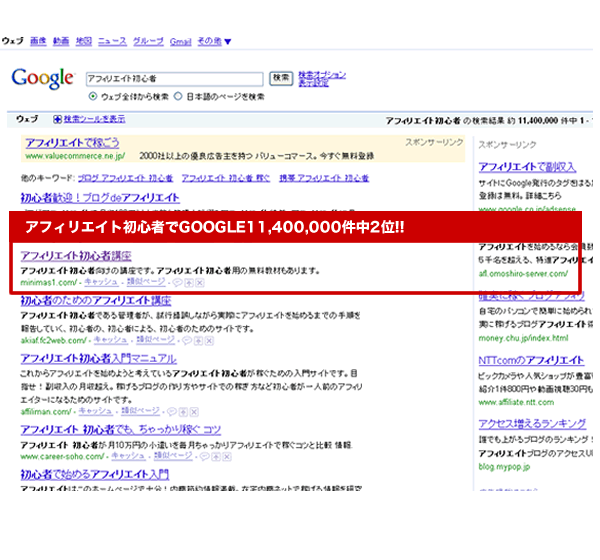Click the sidebar URL text money.chu.jp/index.html
Screen dimensions: 600x560
click(x=523, y=338)
